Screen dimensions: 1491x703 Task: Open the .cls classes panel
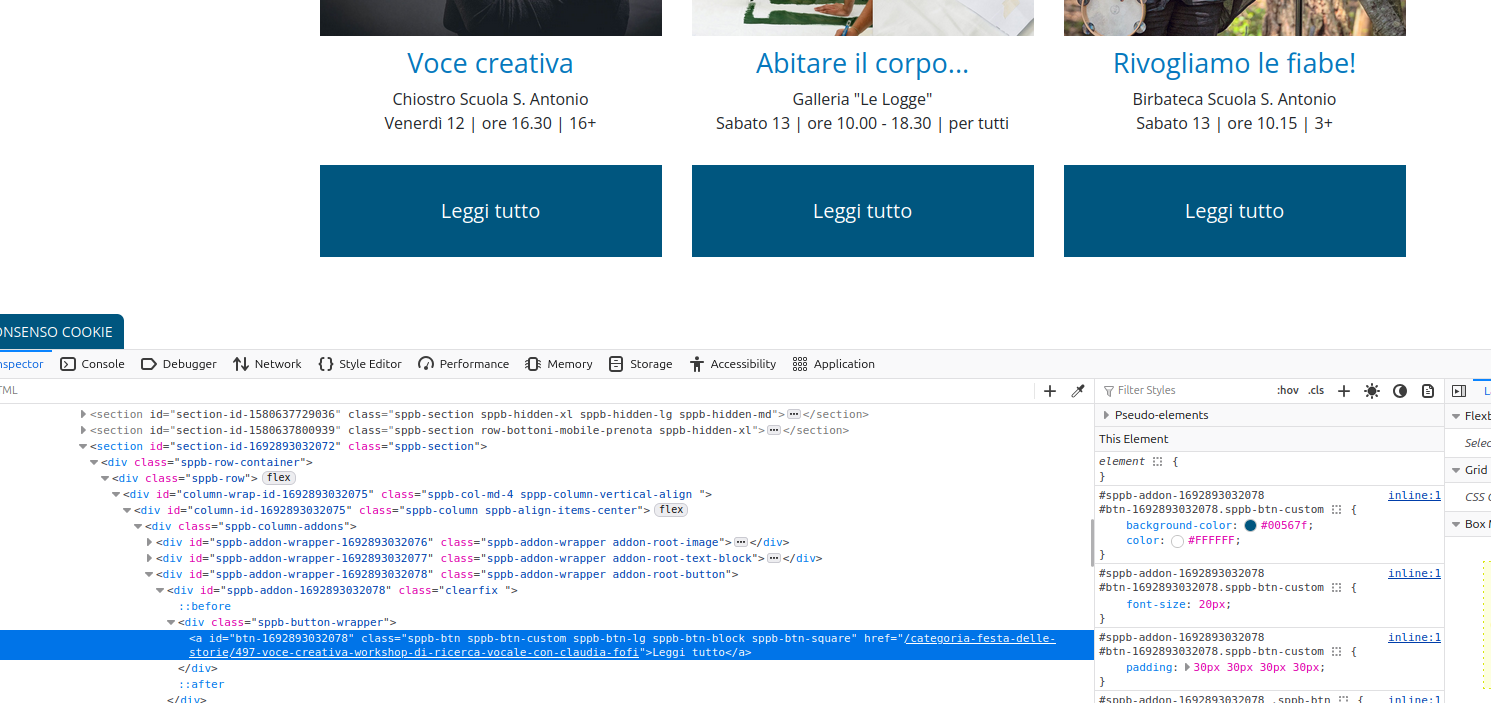point(1316,391)
